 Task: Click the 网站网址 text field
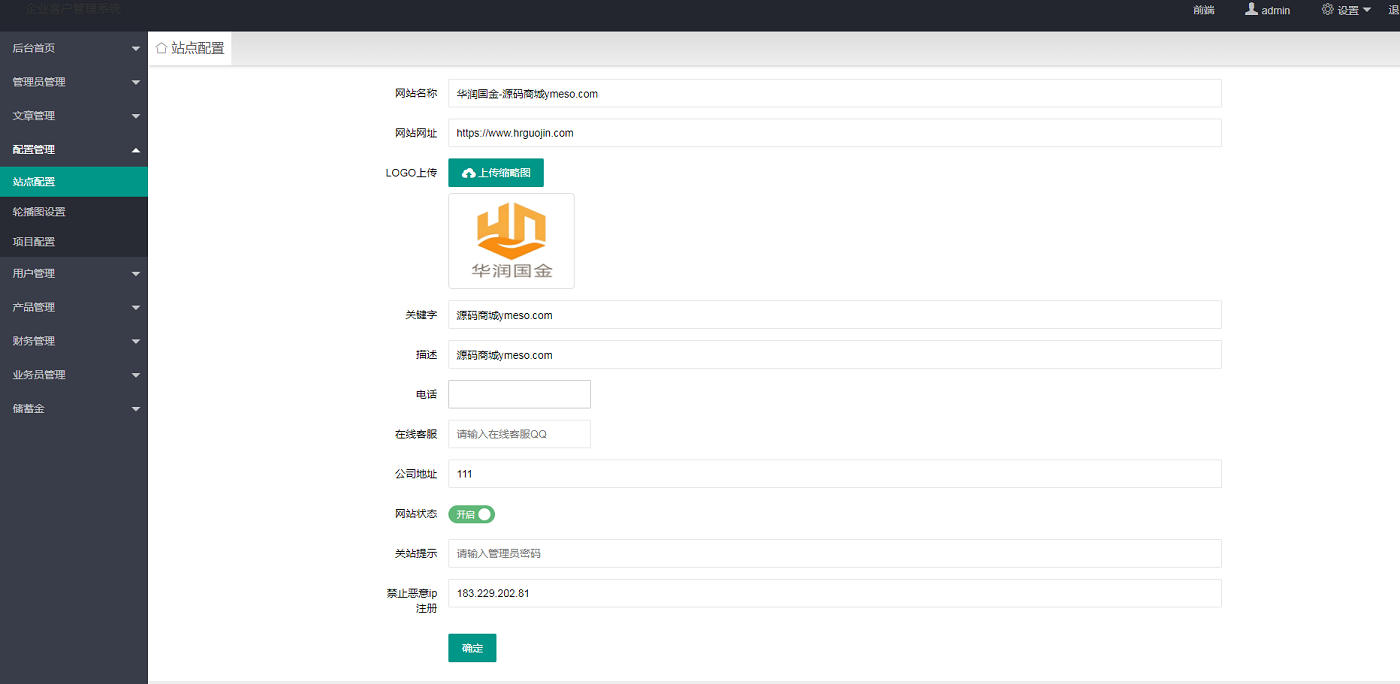pyautogui.click(x=834, y=133)
